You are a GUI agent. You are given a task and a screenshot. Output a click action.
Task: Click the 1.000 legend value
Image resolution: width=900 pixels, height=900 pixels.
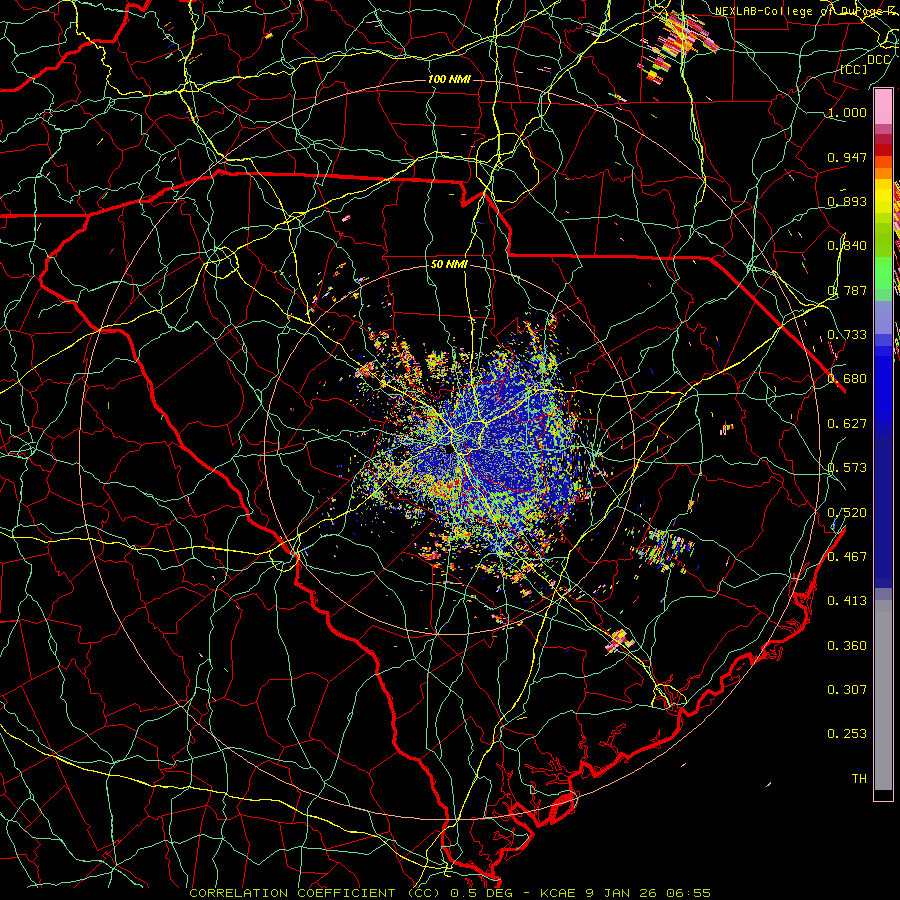click(x=847, y=112)
